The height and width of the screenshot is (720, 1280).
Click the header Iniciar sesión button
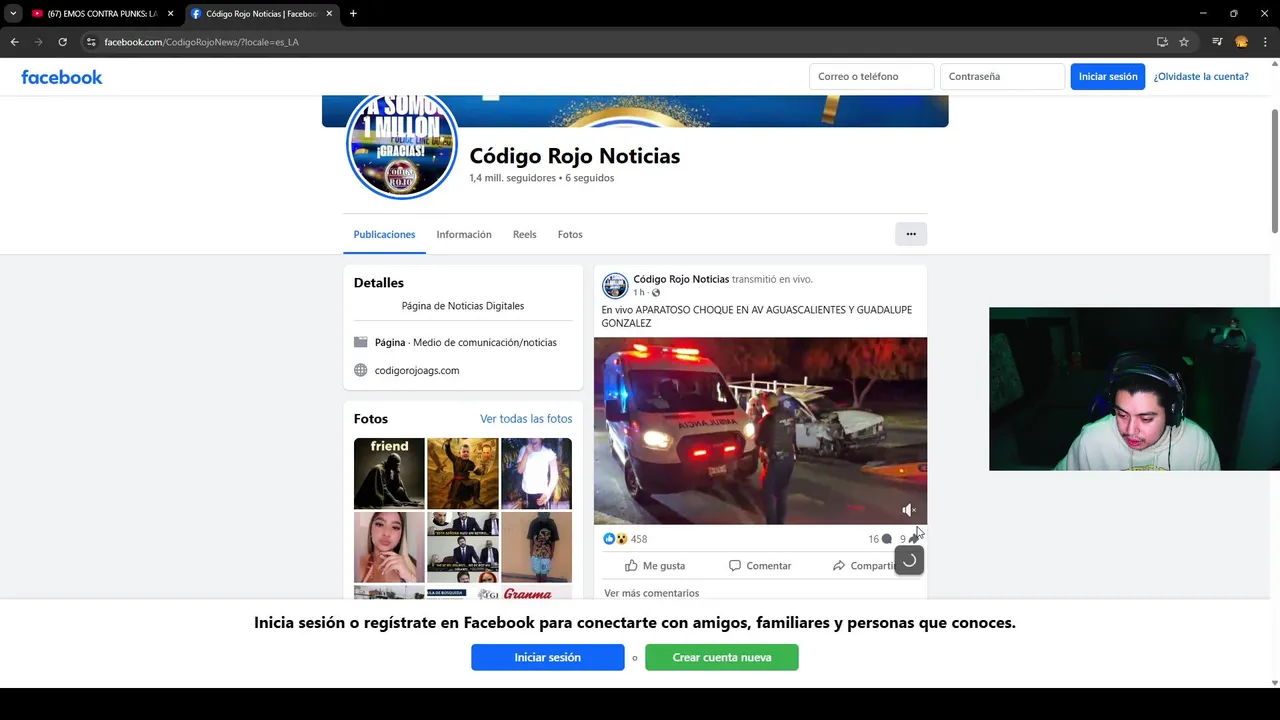(1108, 77)
